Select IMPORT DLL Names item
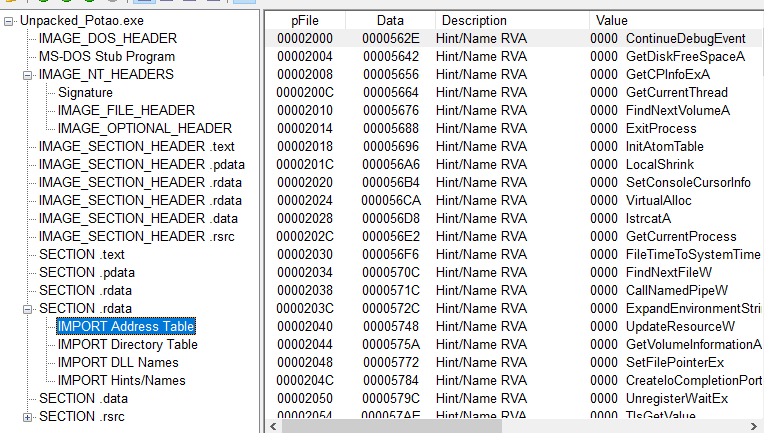Viewport: 764px width, 433px height. coord(118,363)
